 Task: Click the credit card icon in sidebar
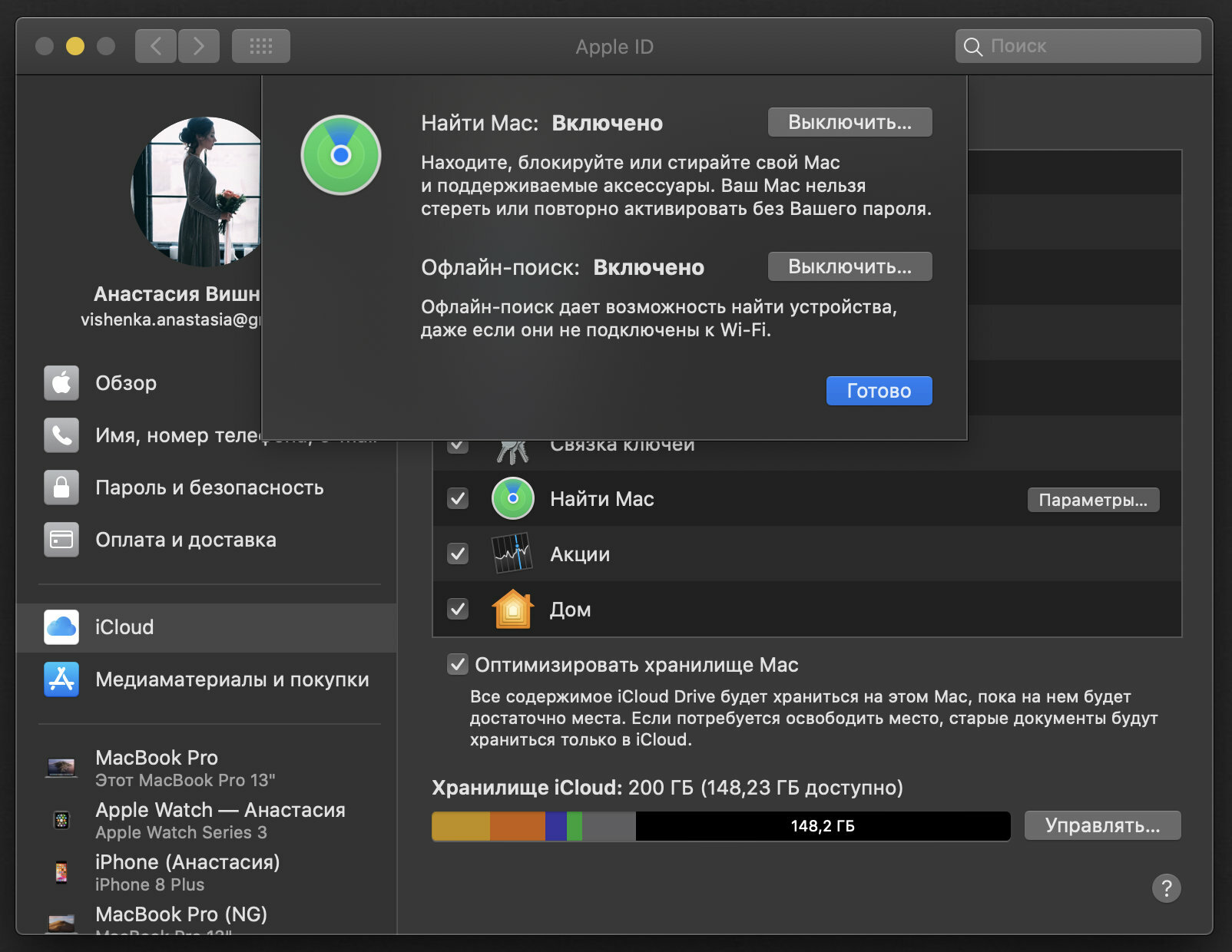coord(61,540)
